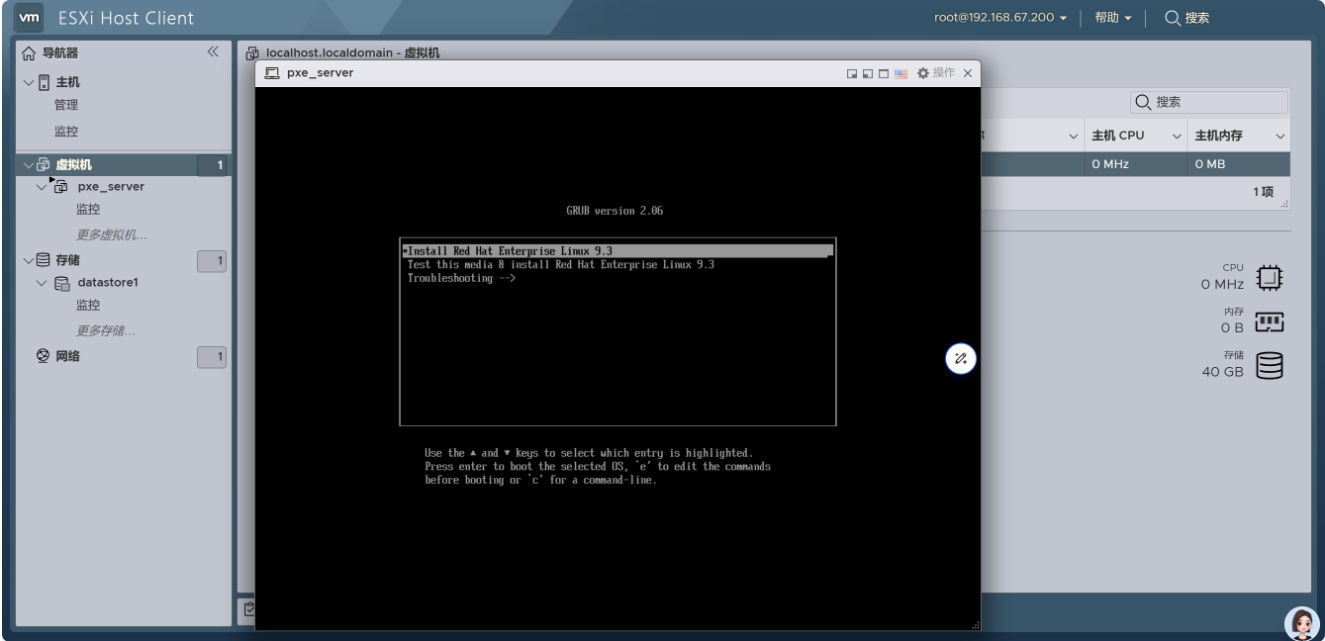Select 监控 under datastore1
This screenshot has height=641, width=1325.
pos(88,305)
